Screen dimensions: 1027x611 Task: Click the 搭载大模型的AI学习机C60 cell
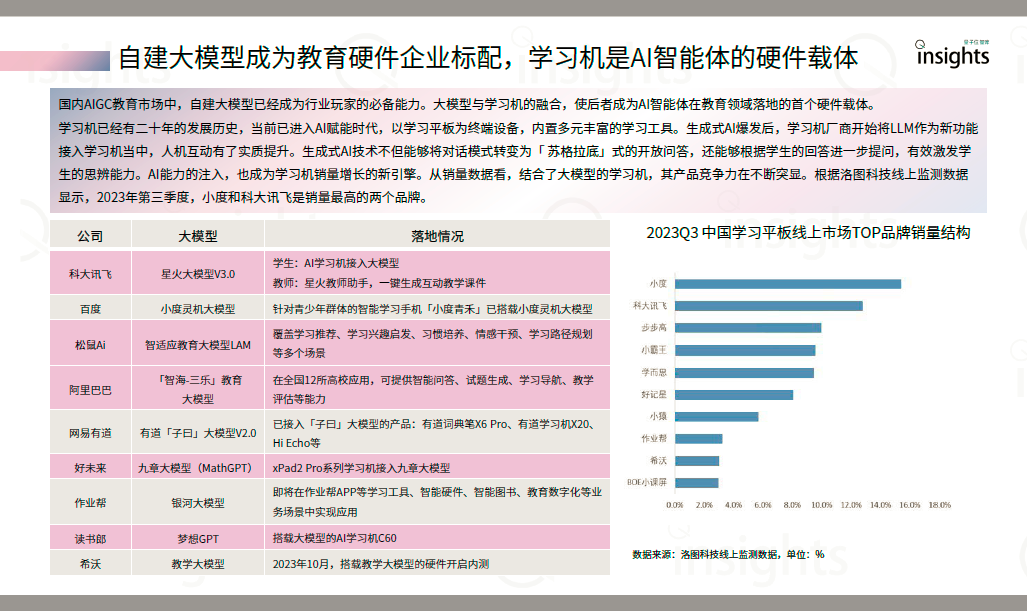click(x=438, y=538)
